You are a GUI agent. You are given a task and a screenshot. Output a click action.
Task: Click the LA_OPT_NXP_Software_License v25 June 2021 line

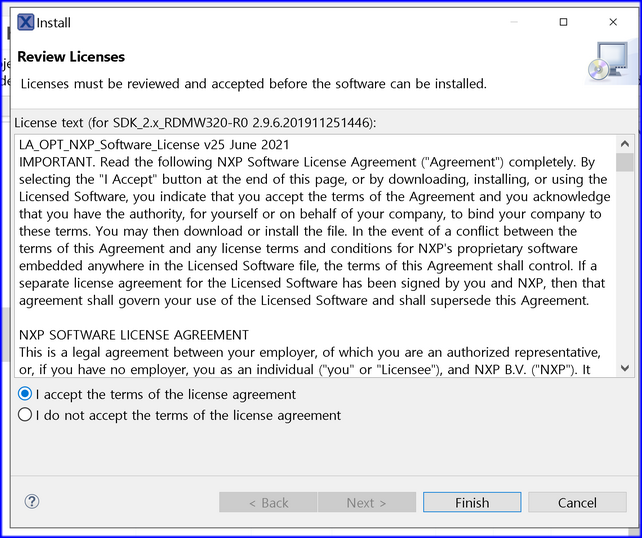(x=154, y=145)
